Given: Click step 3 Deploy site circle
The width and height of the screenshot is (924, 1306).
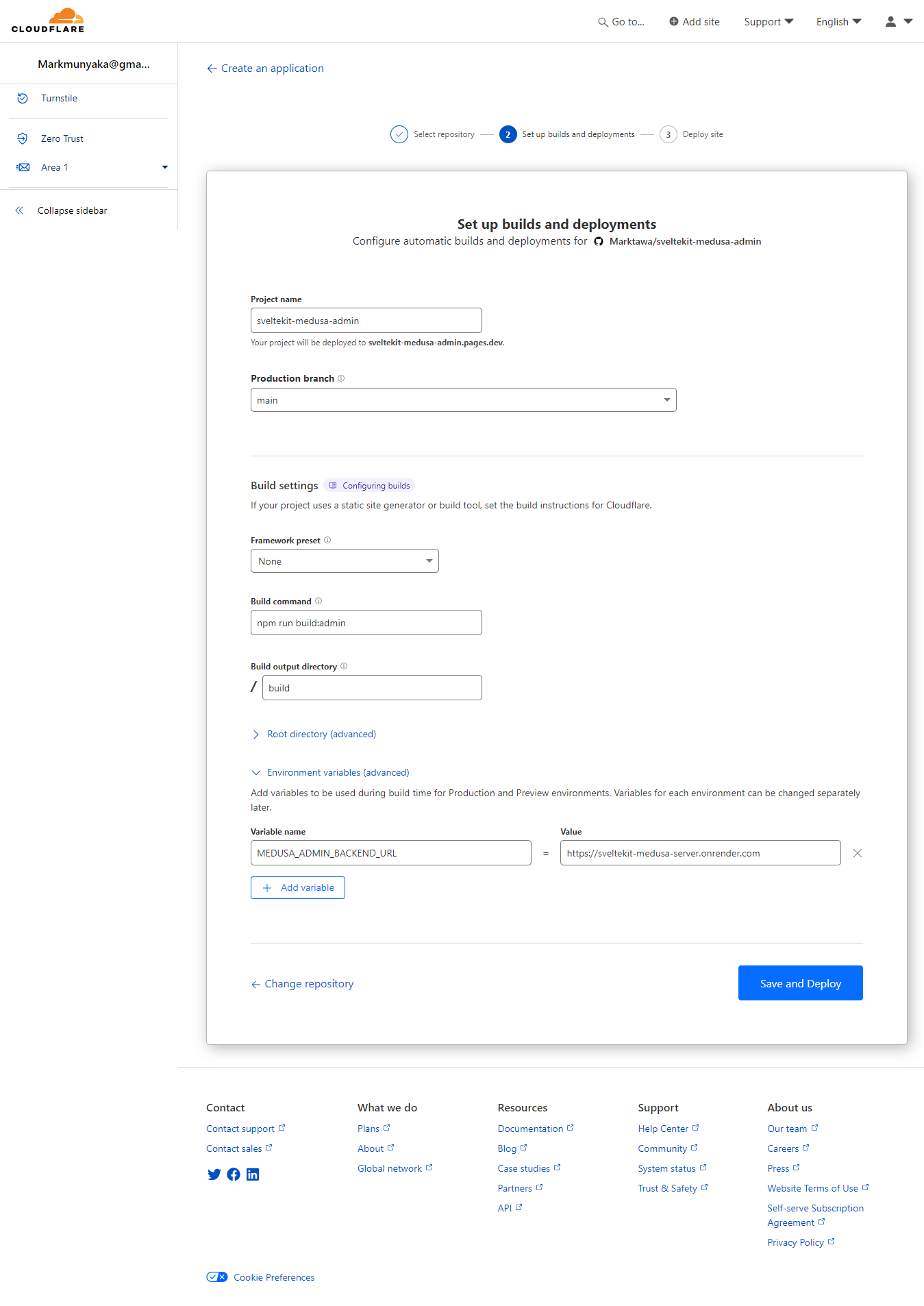Looking at the screenshot, I should 669,134.
